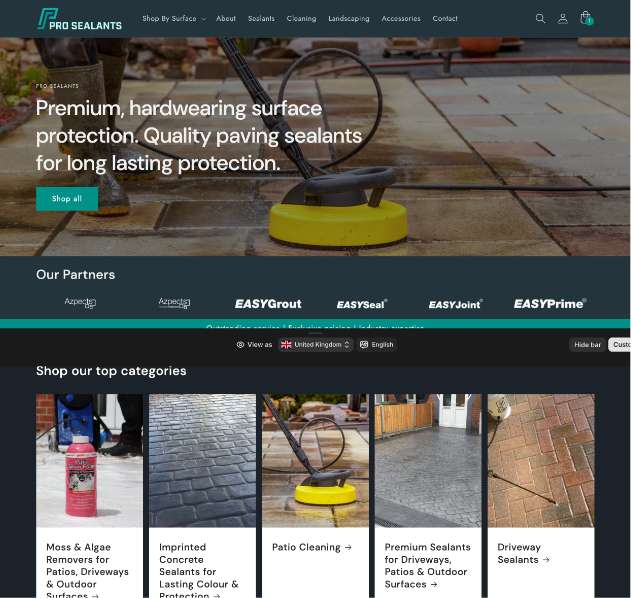Open the United Kingdom country selector

tap(316, 344)
